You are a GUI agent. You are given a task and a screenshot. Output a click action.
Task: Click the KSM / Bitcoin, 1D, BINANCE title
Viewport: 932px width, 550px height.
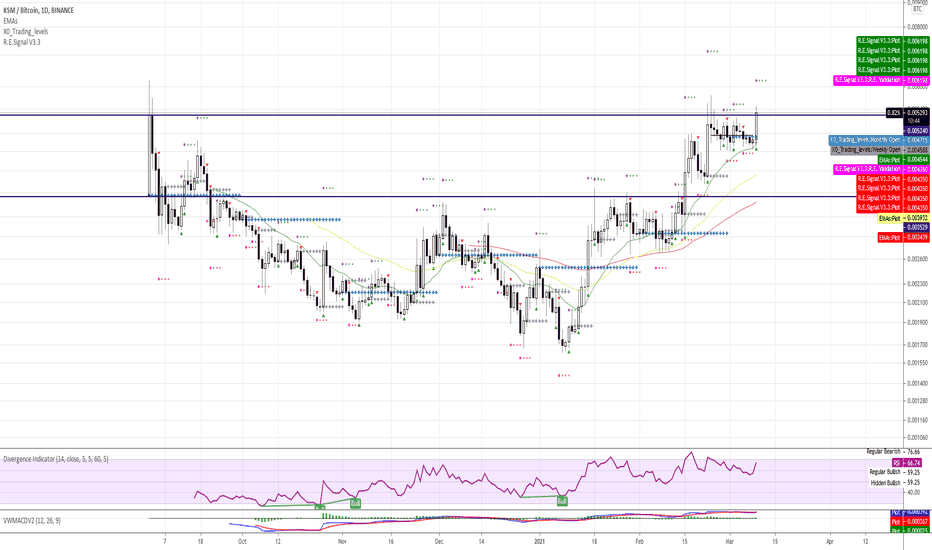tap(39, 10)
